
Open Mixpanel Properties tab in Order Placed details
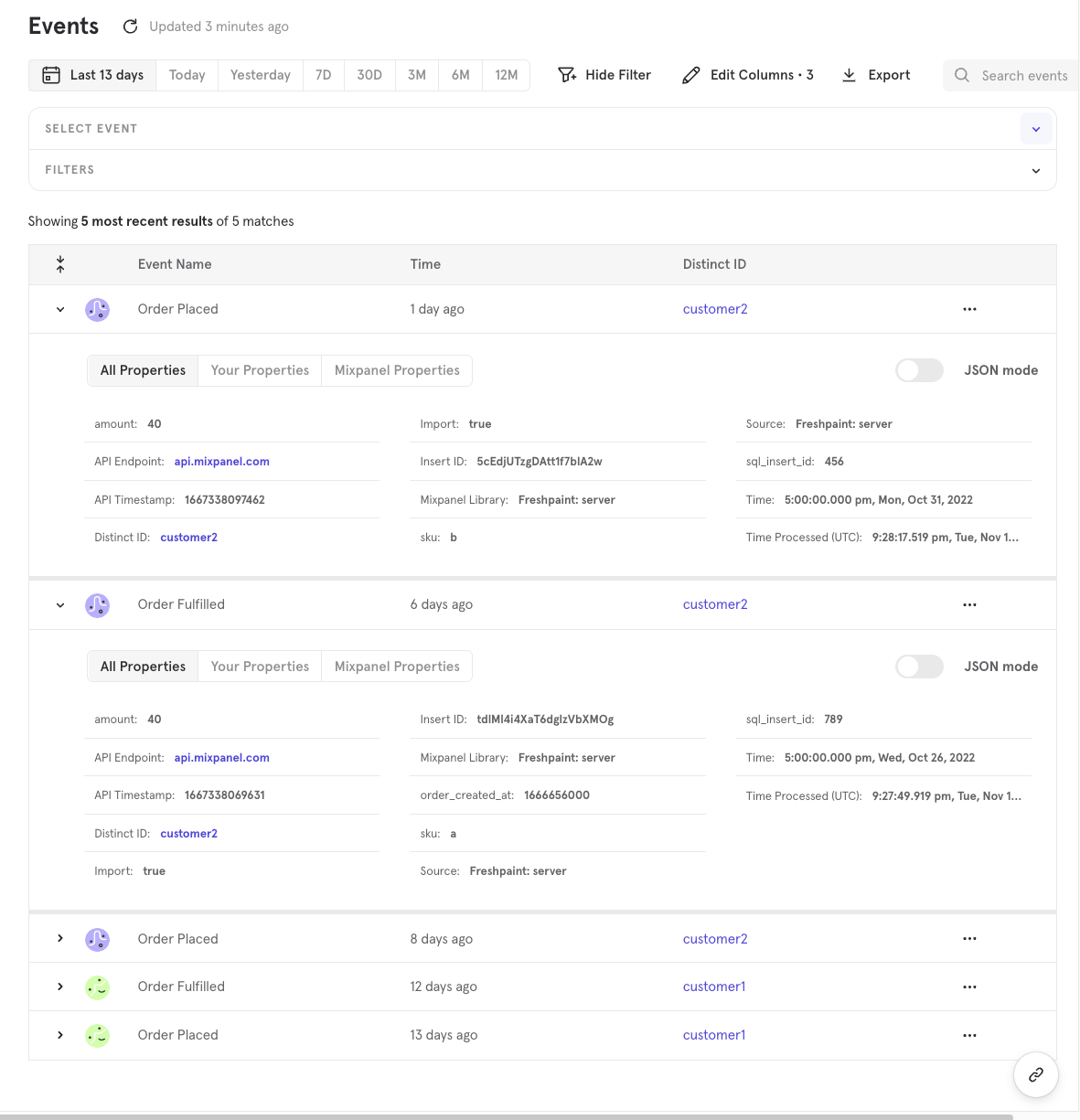(x=397, y=370)
